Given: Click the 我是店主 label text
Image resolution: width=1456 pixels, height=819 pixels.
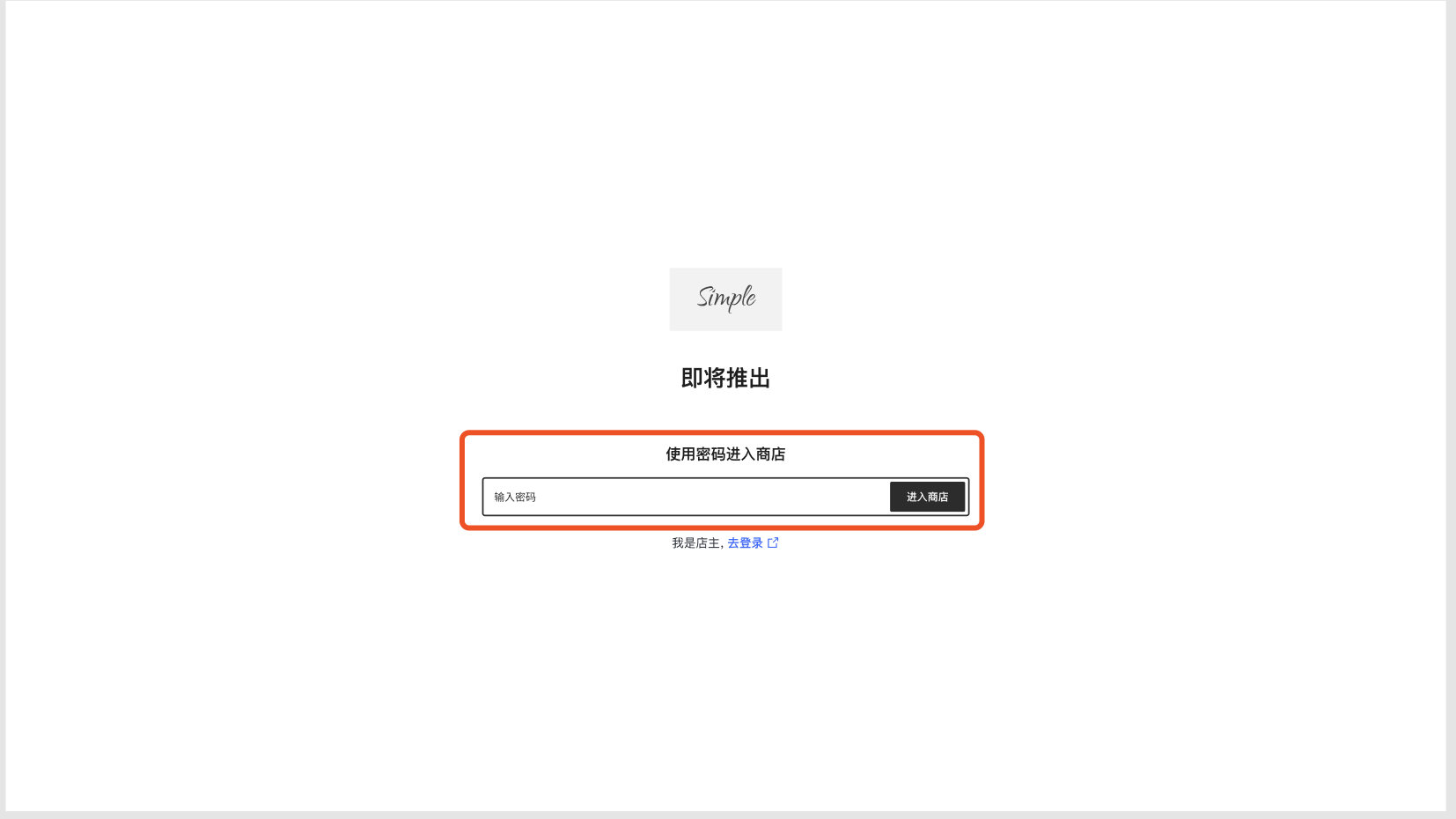Looking at the screenshot, I should point(695,543).
